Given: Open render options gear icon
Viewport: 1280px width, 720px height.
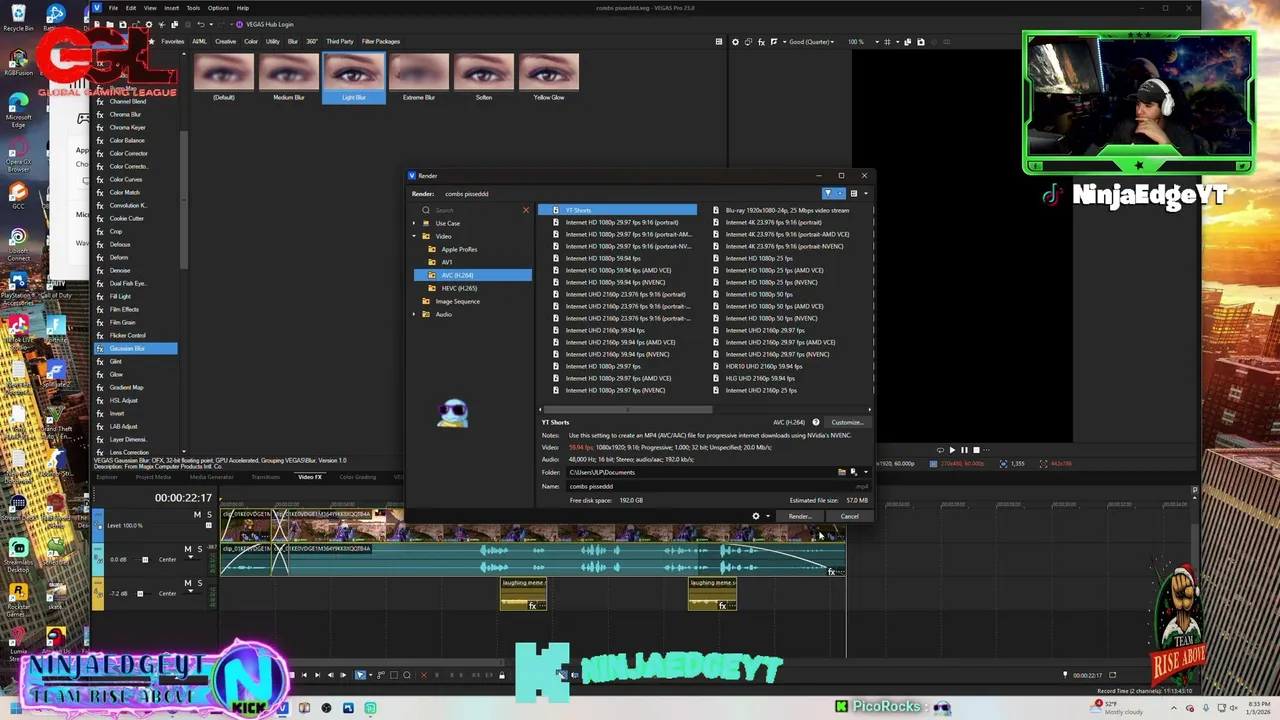Looking at the screenshot, I should [x=756, y=516].
